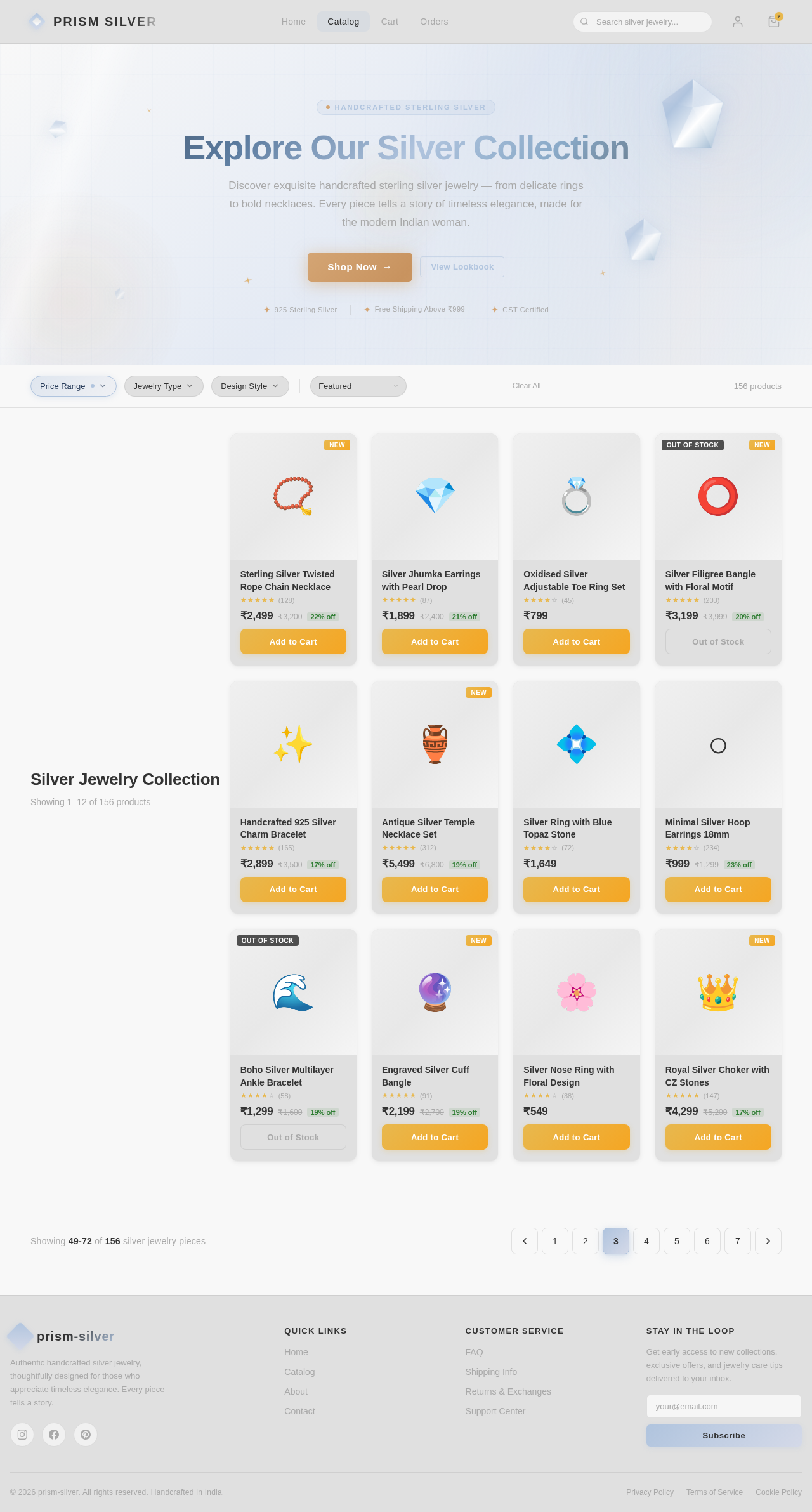Open the Boho Silver Multilayer Ankle Bracelet image

pyautogui.click(x=293, y=992)
